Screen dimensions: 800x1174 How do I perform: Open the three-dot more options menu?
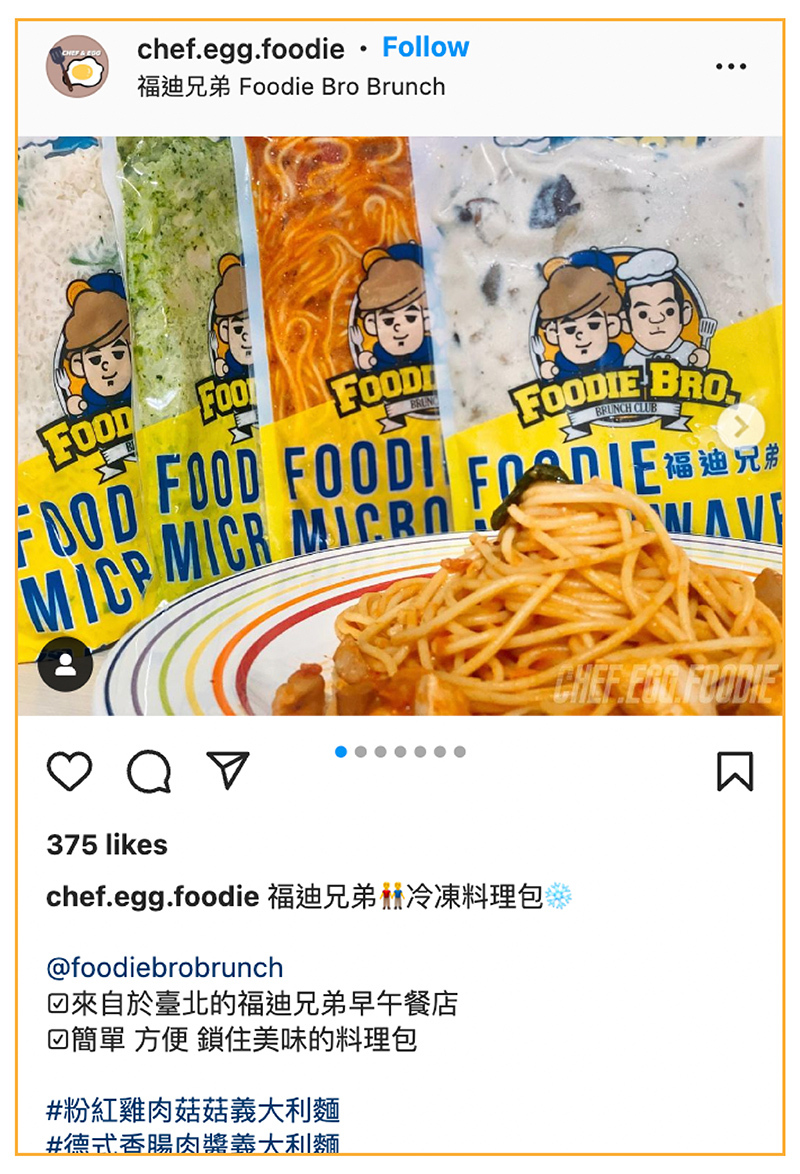[730, 67]
